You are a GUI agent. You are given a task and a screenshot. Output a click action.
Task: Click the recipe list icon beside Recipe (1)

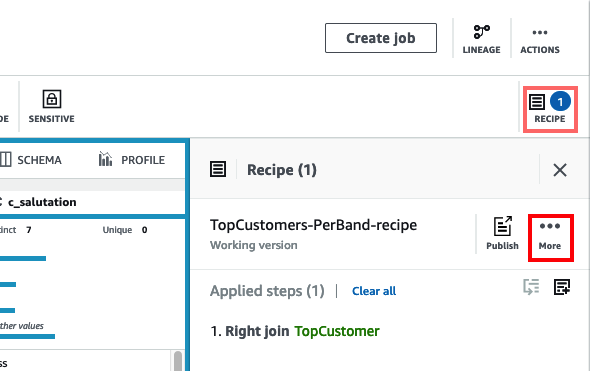(x=218, y=169)
